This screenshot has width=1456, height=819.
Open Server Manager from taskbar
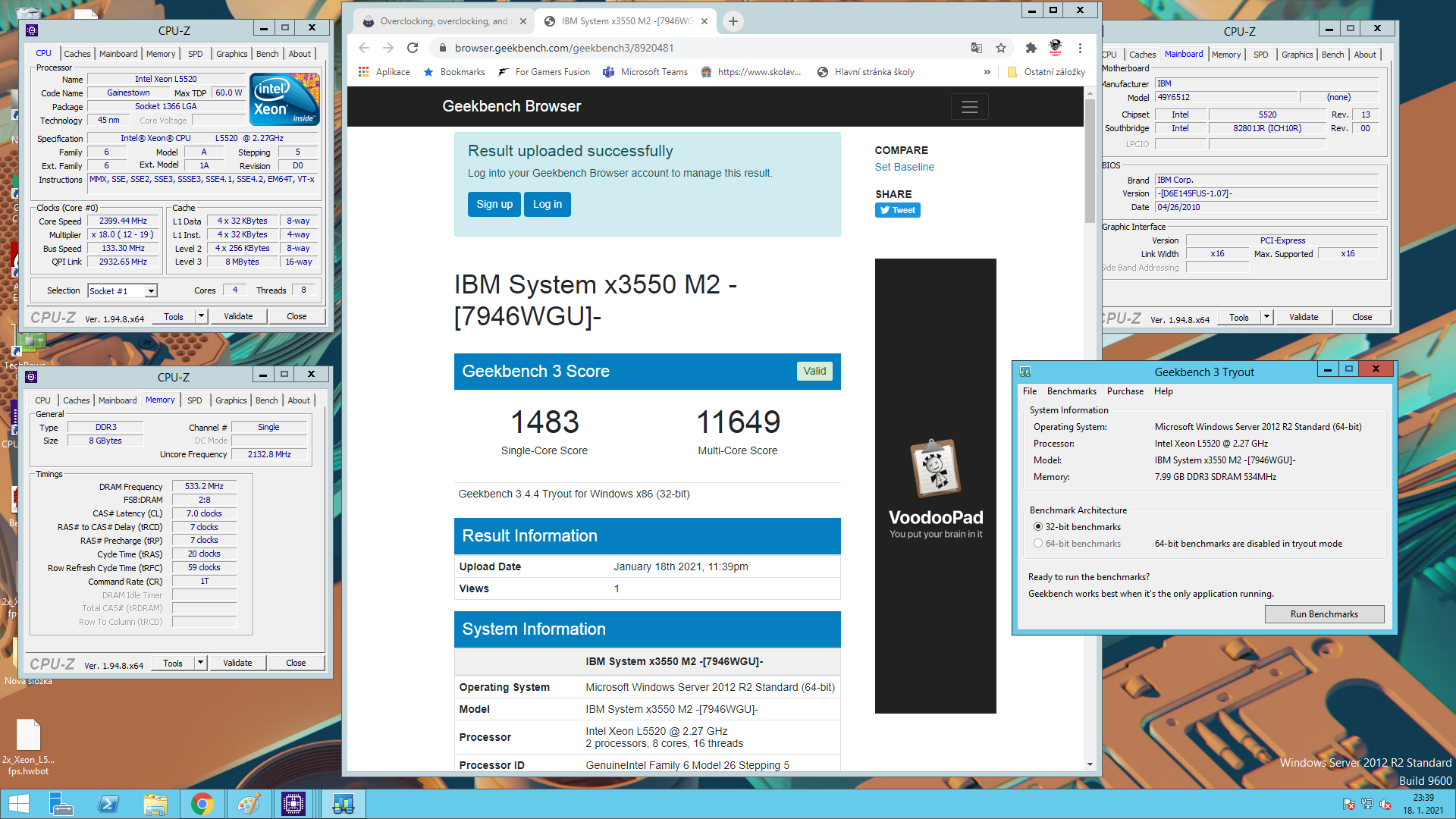click(x=61, y=804)
